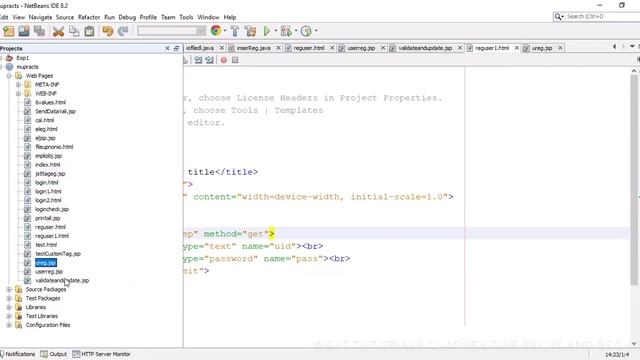Click the New Project toolbar icon

click(x=9, y=31)
